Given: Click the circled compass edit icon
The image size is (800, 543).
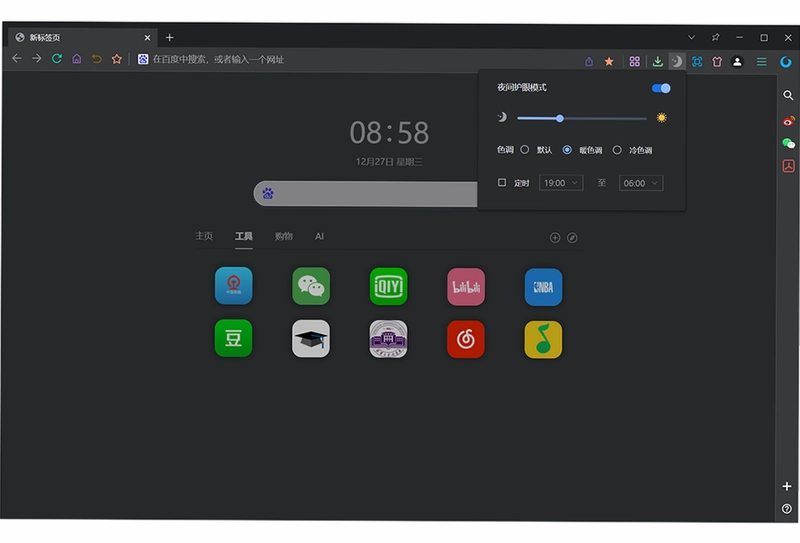Looking at the screenshot, I should (572, 238).
